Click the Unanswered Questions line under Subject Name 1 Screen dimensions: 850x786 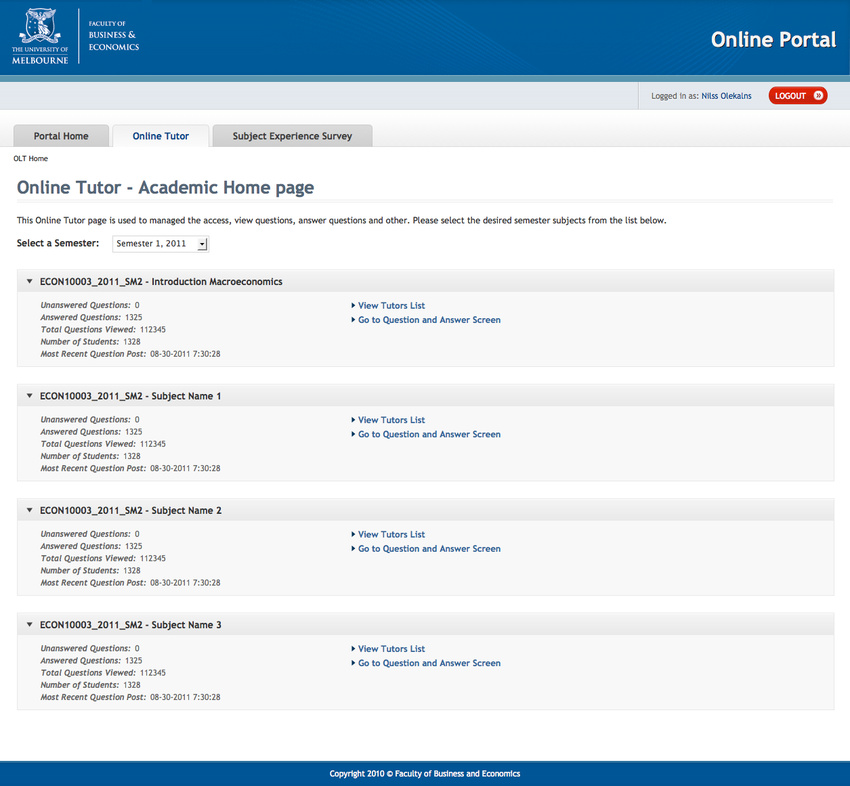(x=90, y=420)
